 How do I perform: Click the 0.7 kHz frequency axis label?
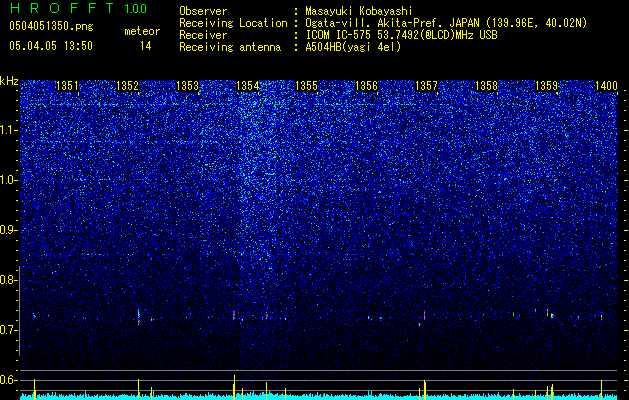coord(8,330)
